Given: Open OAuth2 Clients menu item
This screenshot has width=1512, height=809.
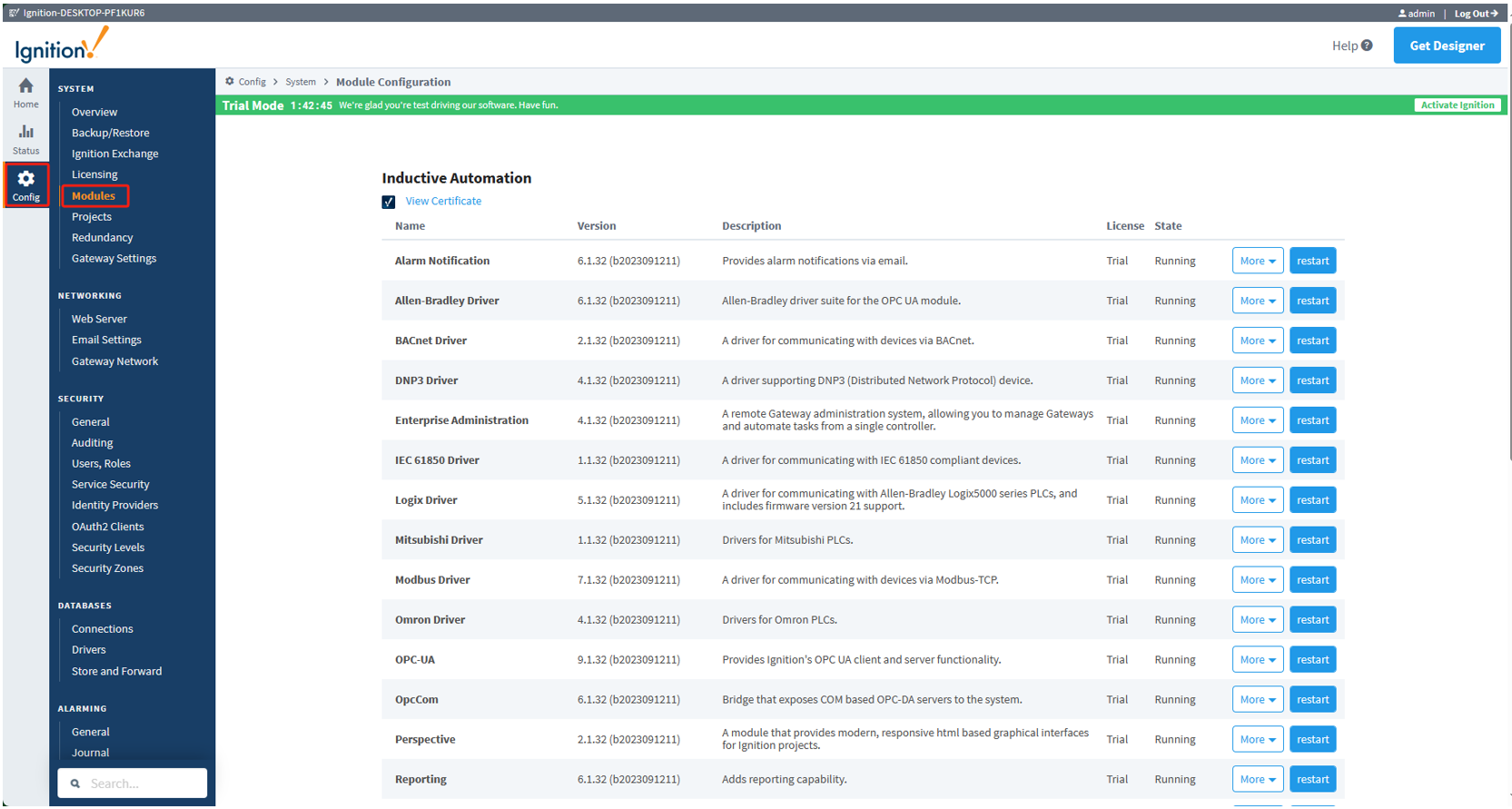Looking at the screenshot, I should [108, 527].
